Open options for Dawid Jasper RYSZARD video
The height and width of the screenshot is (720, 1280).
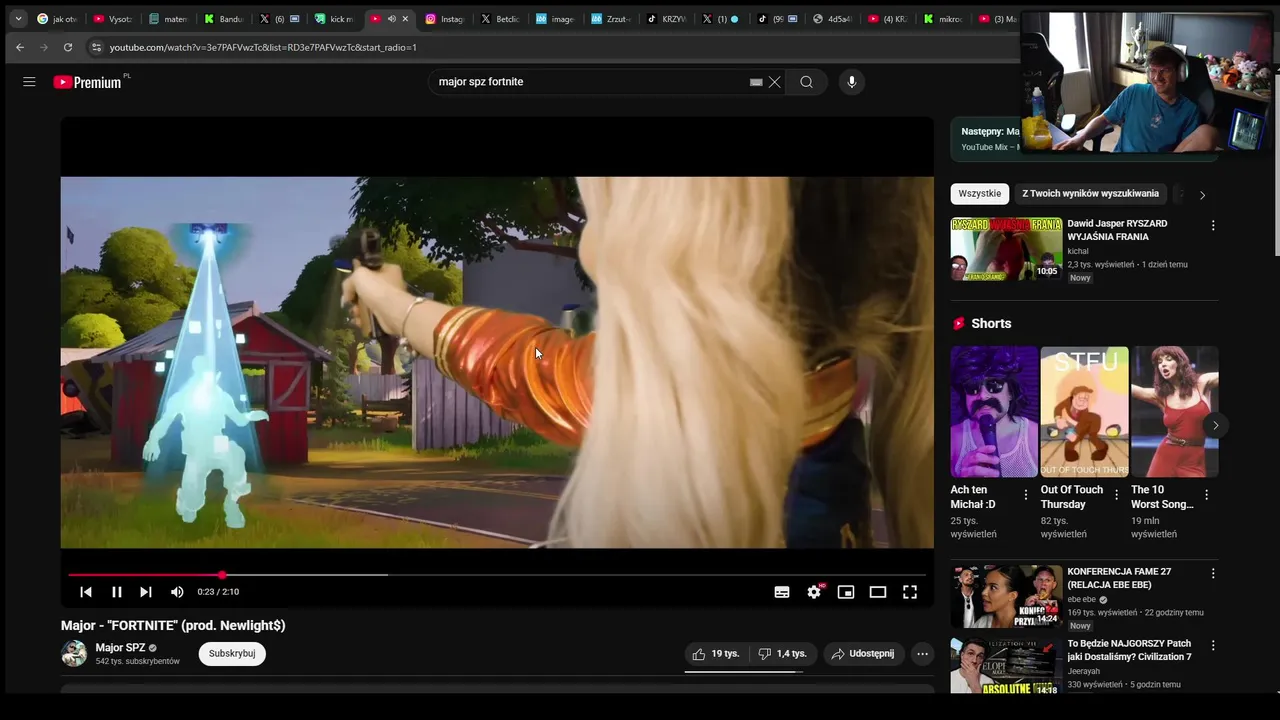(x=1213, y=226)
